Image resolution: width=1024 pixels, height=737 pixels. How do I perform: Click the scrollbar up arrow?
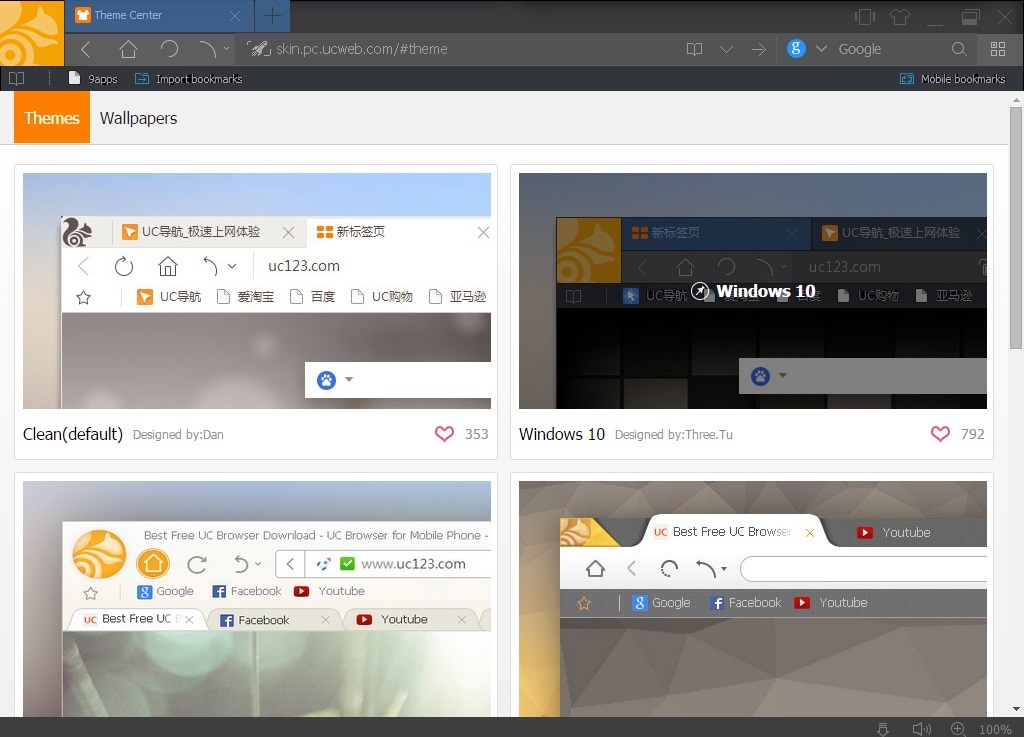(1016, 100)
